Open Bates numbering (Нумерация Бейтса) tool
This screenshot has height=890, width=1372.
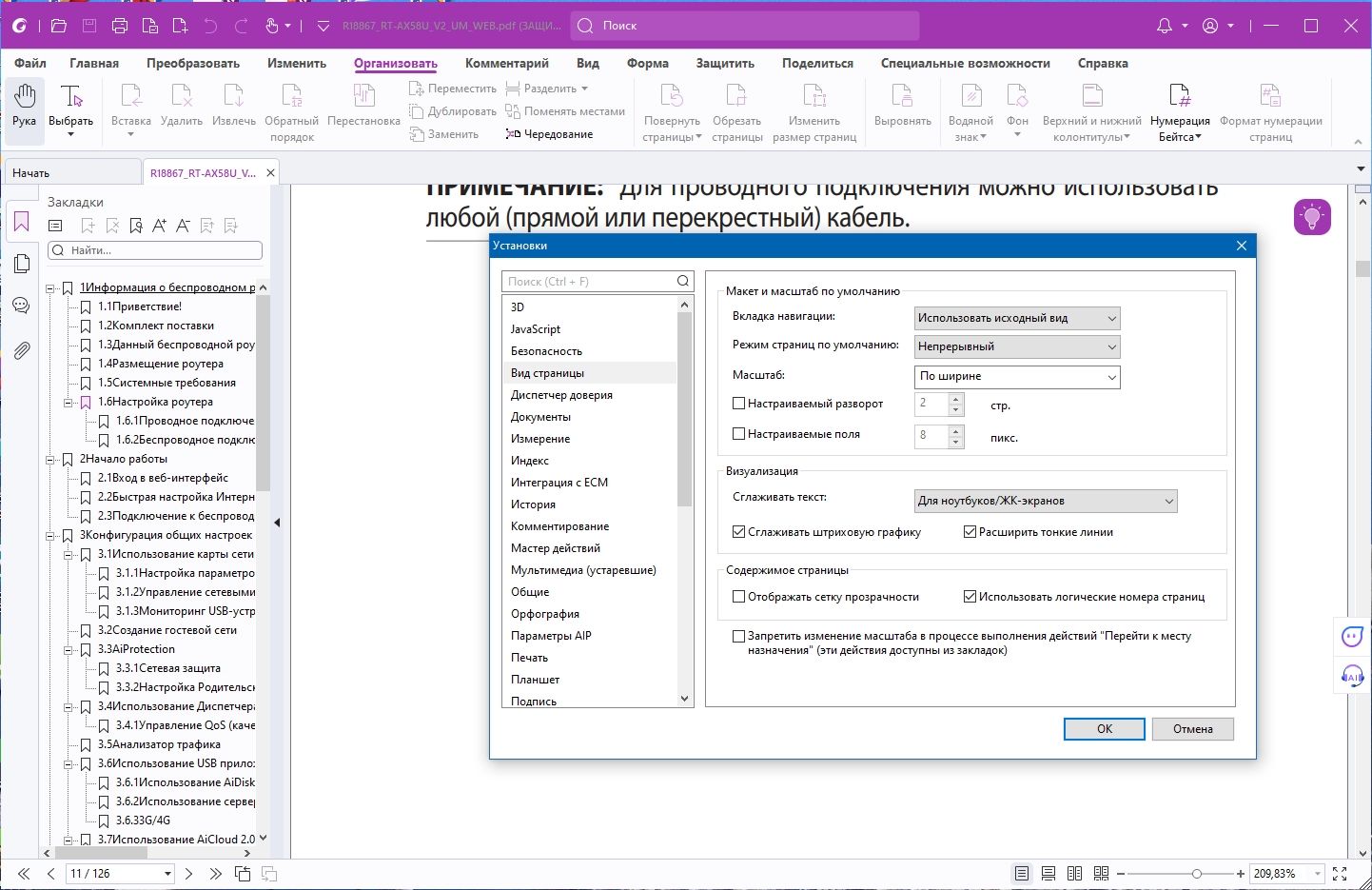pos(1179,96)
